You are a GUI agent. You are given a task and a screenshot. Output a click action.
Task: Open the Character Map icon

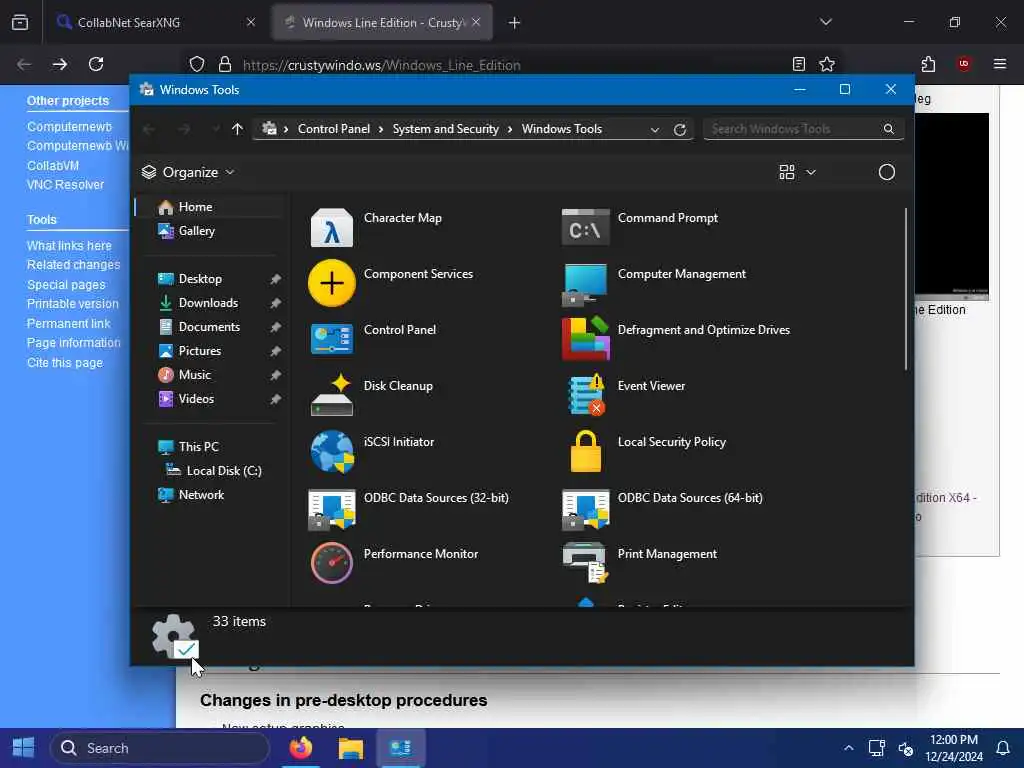click(332, 227)
